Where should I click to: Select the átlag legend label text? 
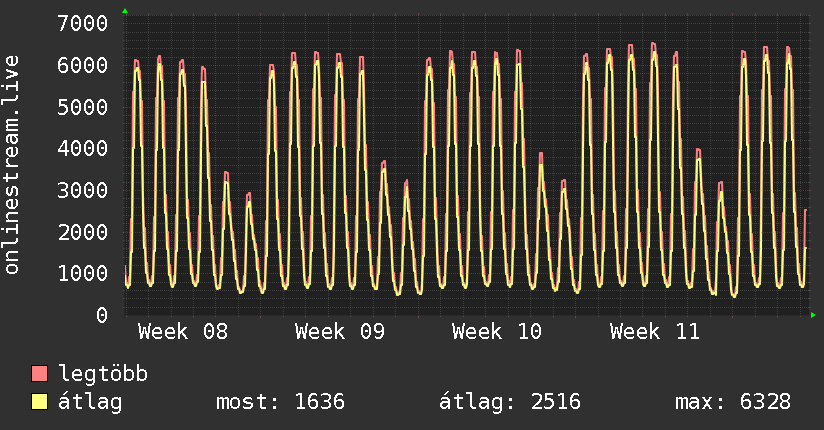coord(91,402)
